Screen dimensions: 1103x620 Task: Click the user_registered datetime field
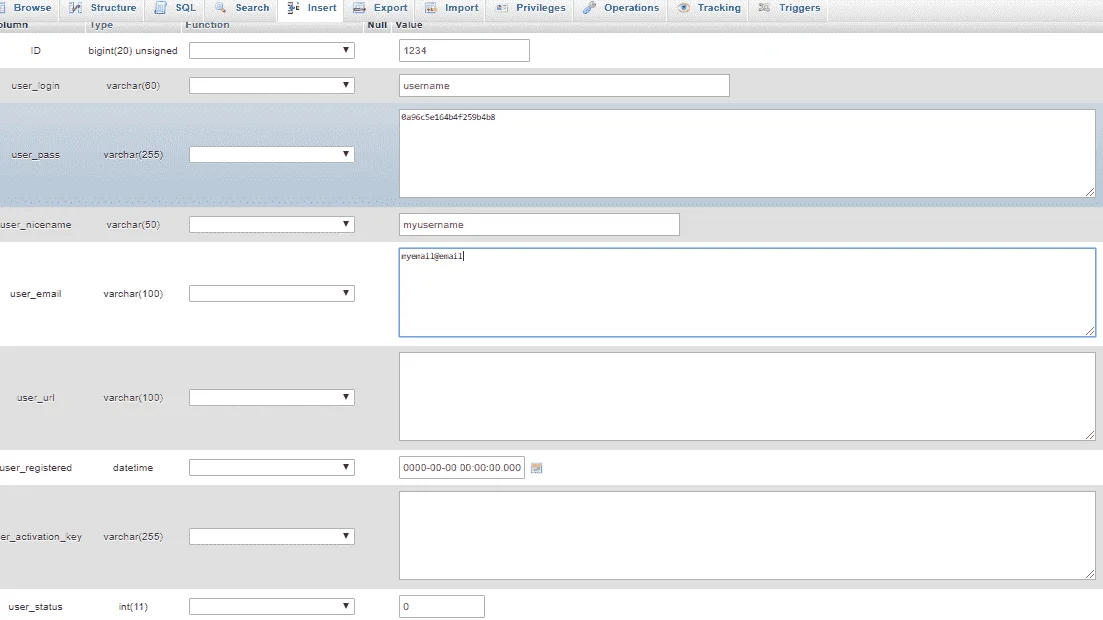click(461, 467)
